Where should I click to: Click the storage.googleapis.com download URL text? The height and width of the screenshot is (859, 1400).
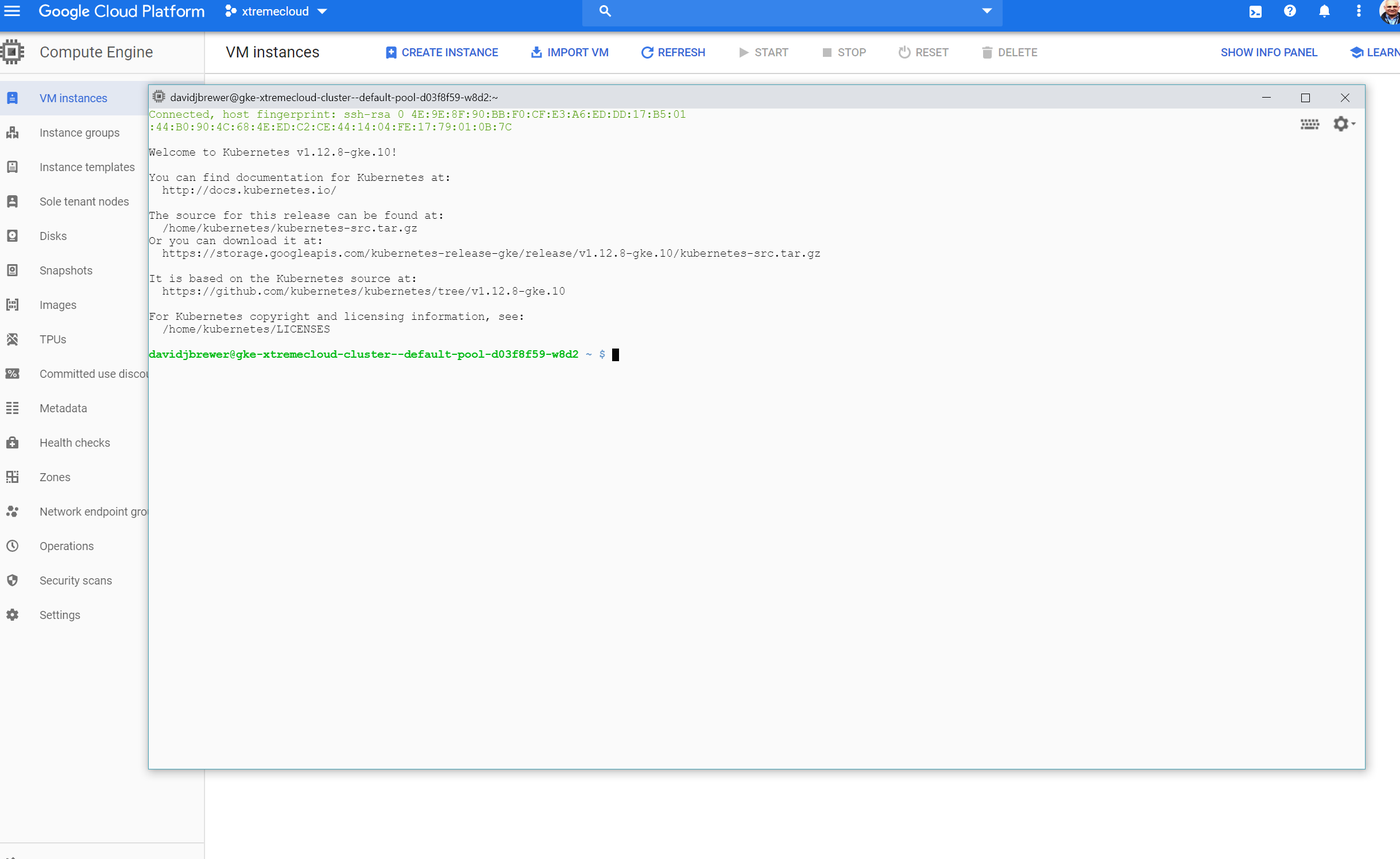[x=491, y=254]
